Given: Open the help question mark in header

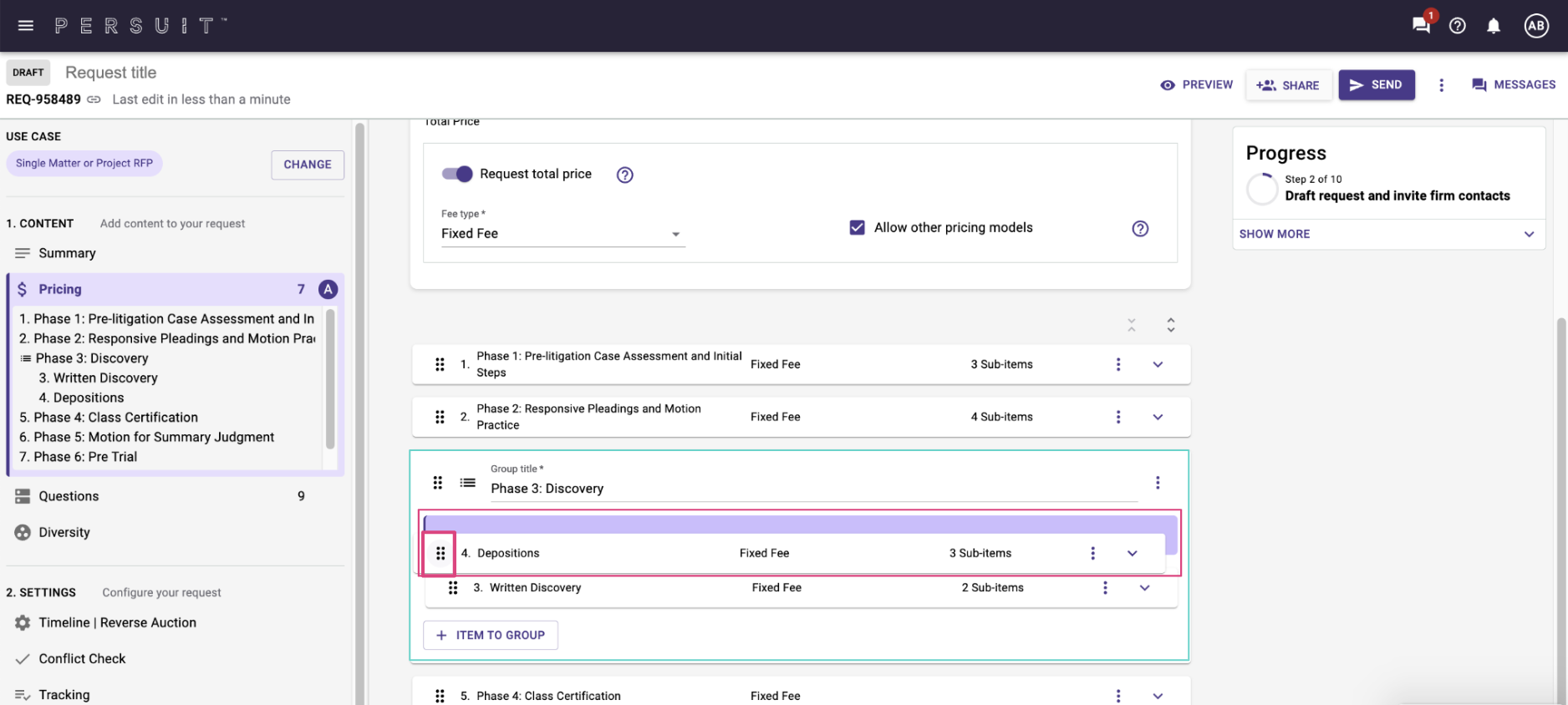Looking at the screenshot, I should click(x=1458, y=26).
